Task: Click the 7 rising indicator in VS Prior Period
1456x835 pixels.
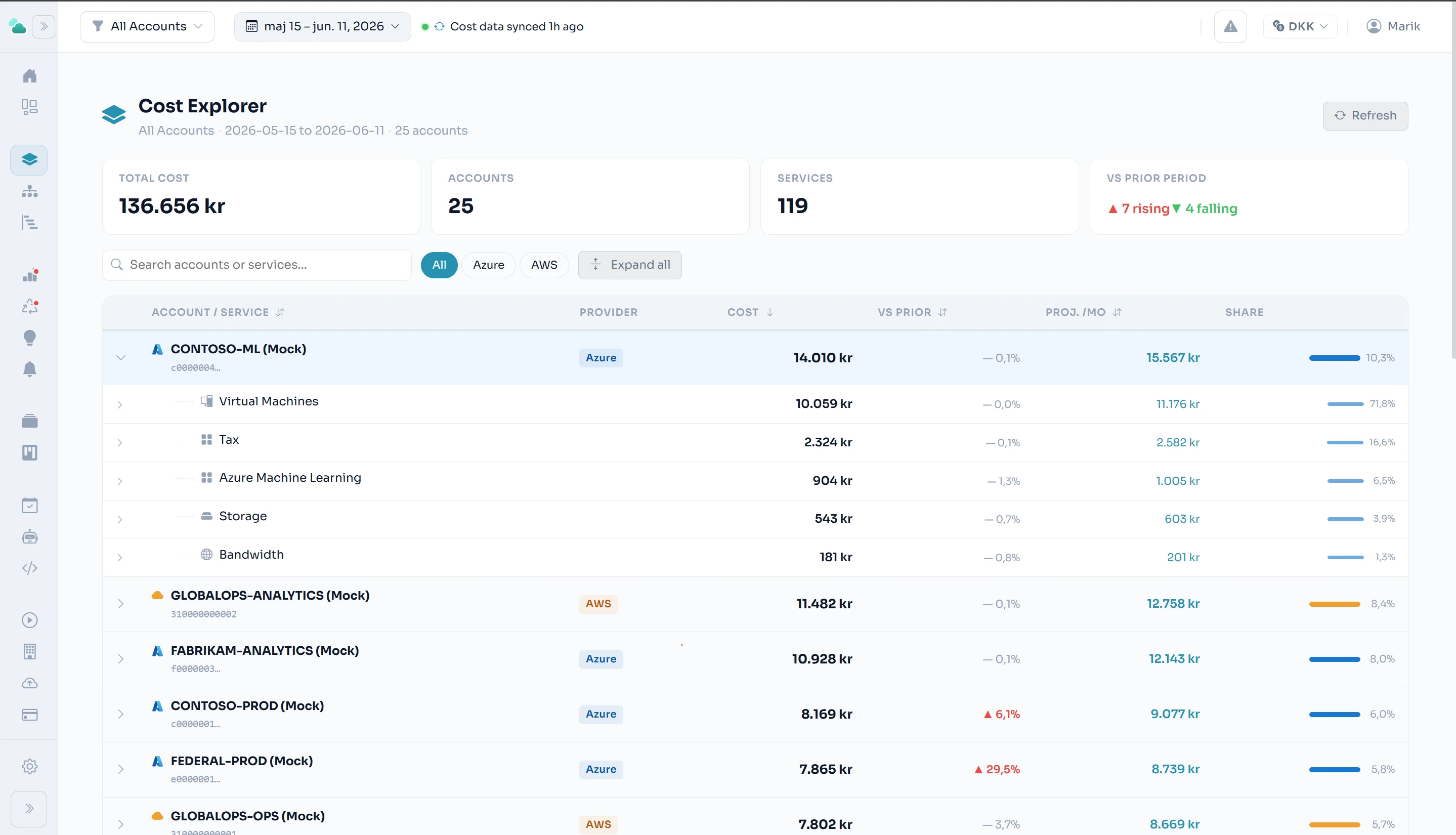Action: point(1138,208)
